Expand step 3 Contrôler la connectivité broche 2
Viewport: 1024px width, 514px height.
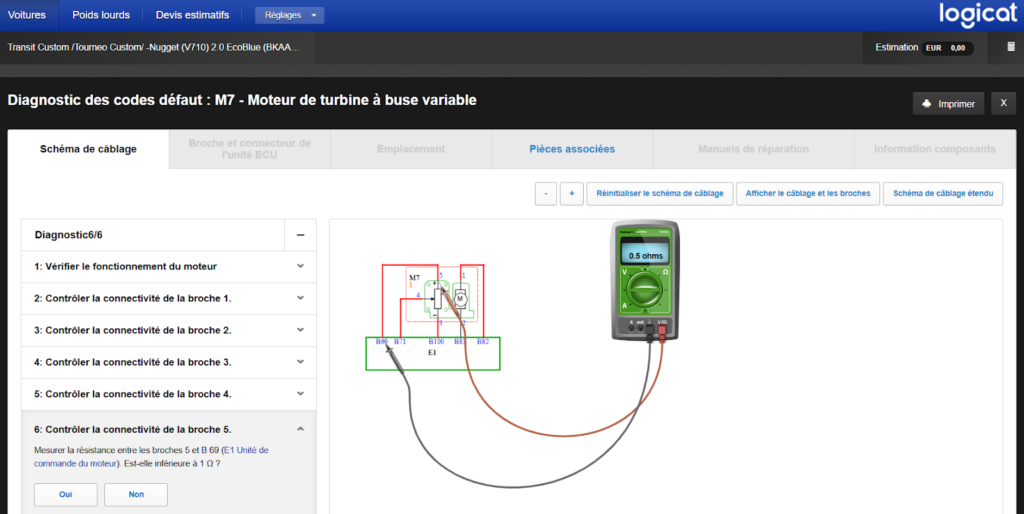(x=169, y=330)
